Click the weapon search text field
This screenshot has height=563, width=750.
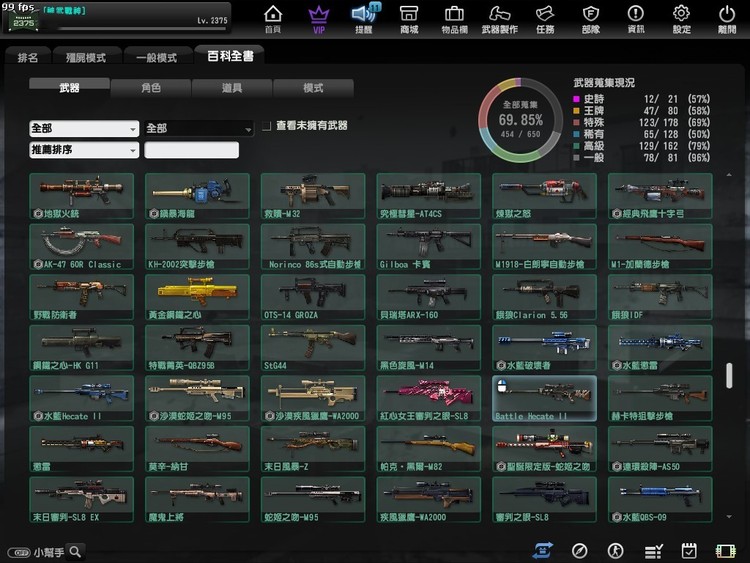(x=191, y=150)
